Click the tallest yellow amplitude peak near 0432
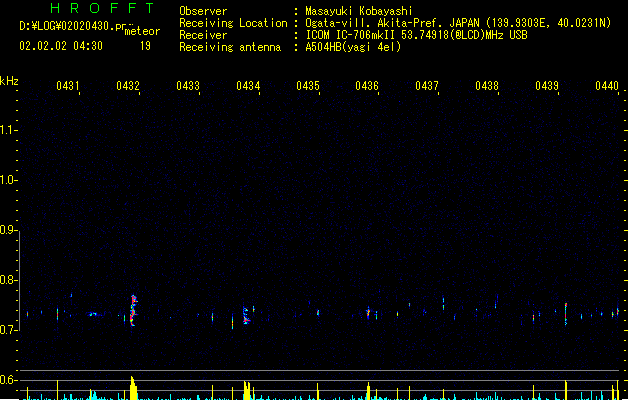This screenshot has height=400, width=629. coord(133,388)
